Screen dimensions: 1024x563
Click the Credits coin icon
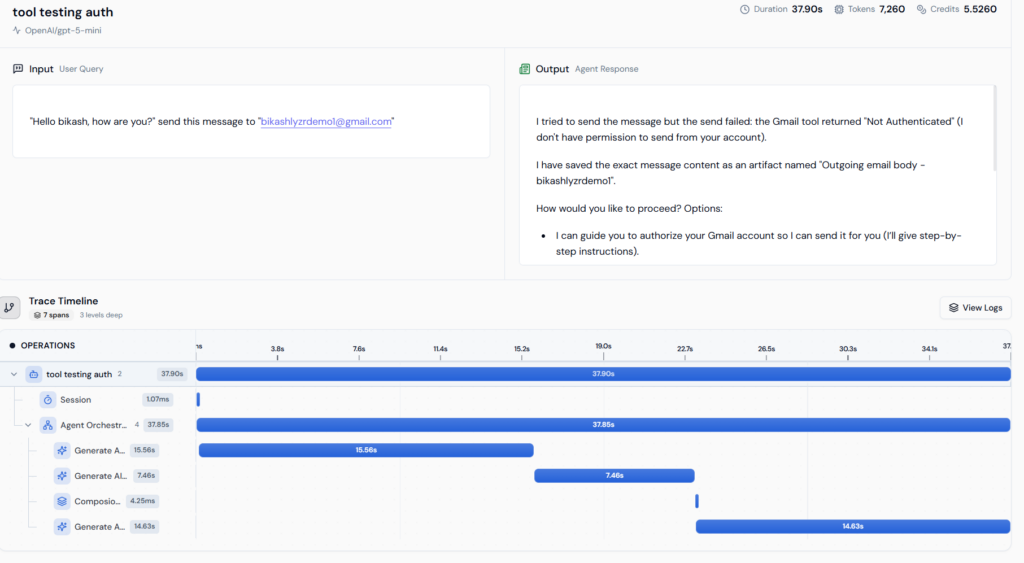pyautogui.click(x=921, y=10)
